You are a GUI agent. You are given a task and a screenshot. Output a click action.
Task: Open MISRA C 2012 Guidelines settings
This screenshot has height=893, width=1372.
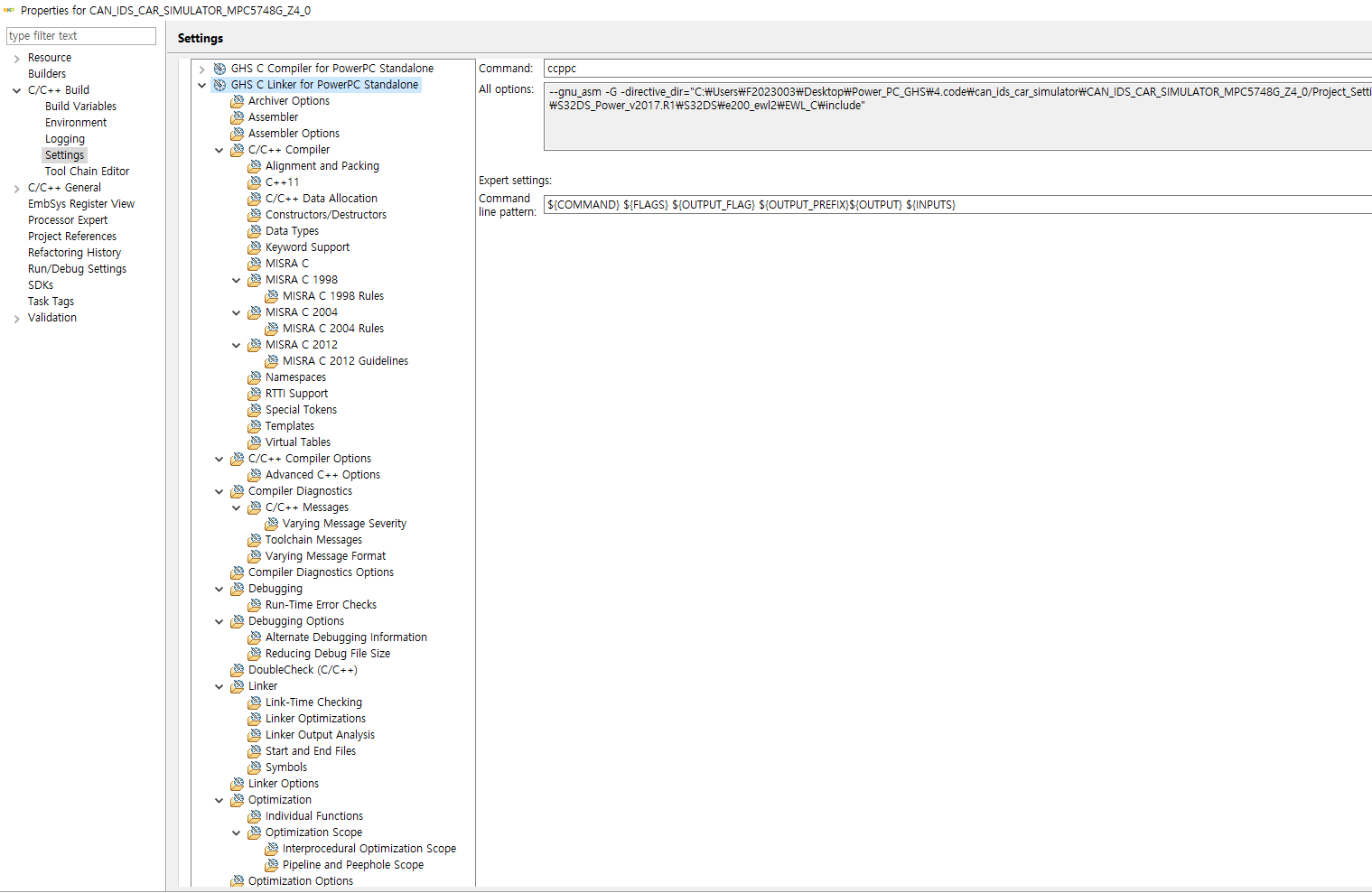272,360
